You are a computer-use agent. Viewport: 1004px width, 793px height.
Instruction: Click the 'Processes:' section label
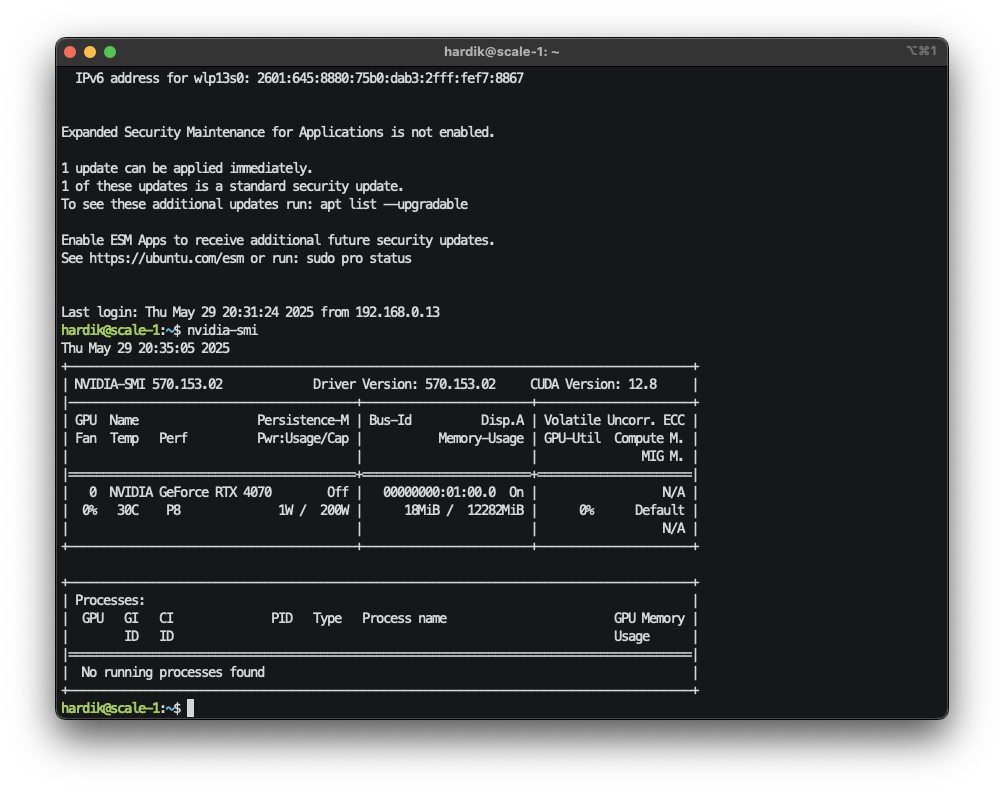click(110, 600)
